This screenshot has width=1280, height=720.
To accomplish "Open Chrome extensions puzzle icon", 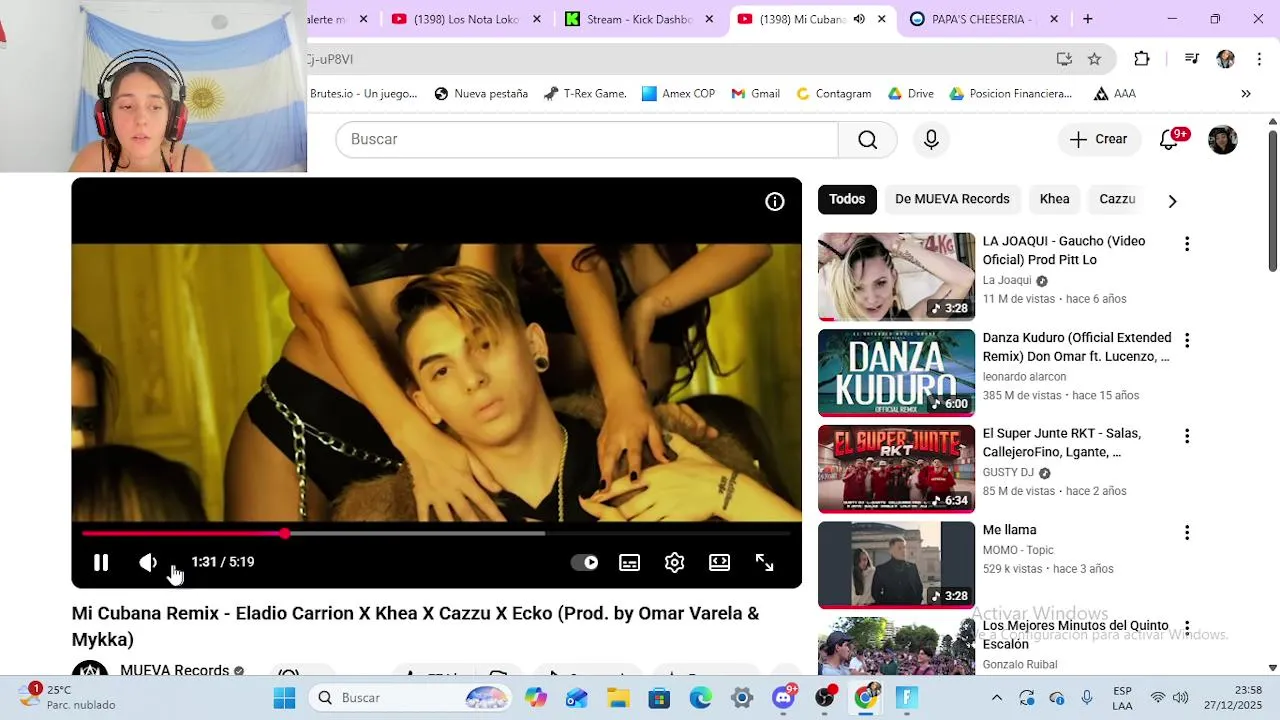I will [x=1141, y=59].
